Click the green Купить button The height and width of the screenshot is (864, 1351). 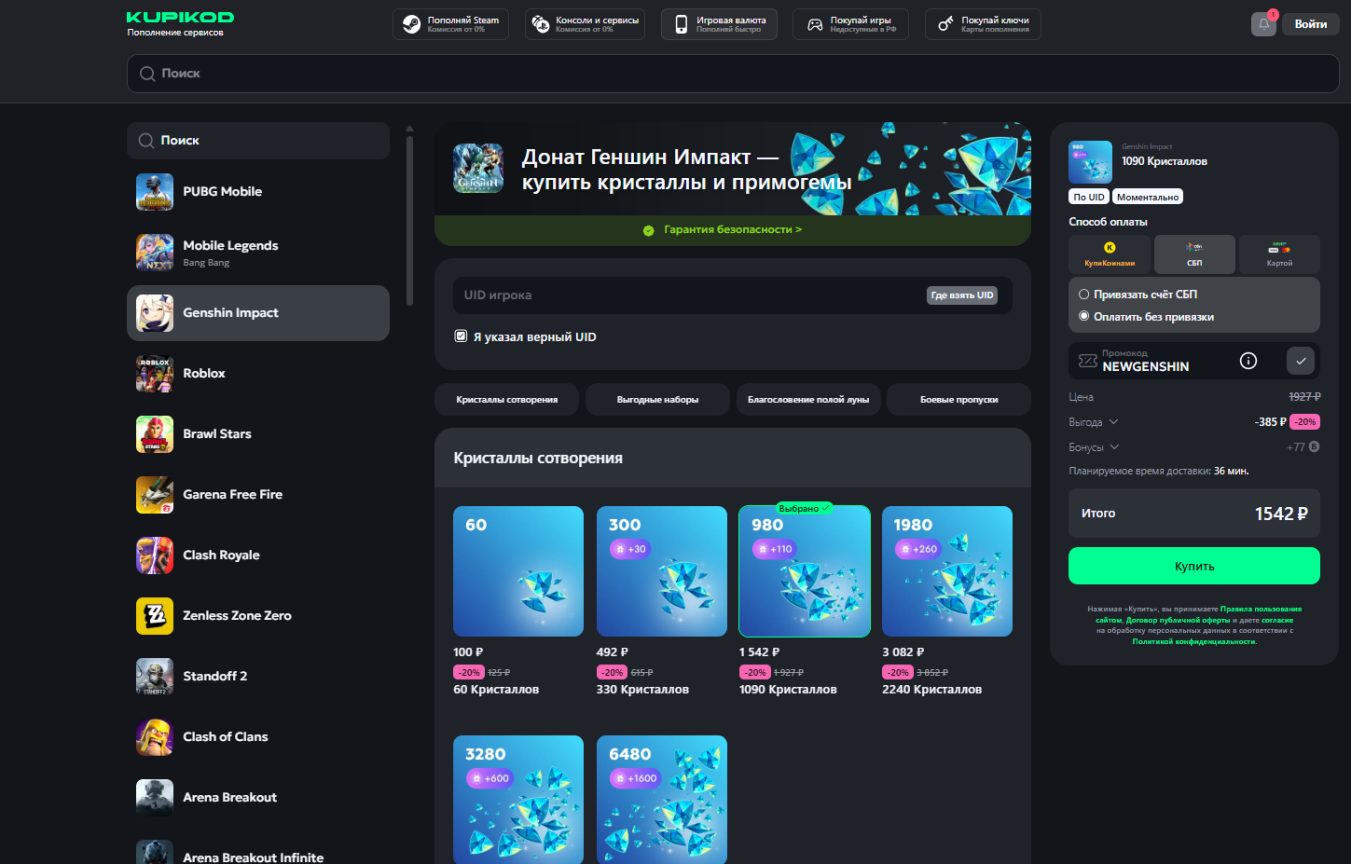[x=1194, y=566]
